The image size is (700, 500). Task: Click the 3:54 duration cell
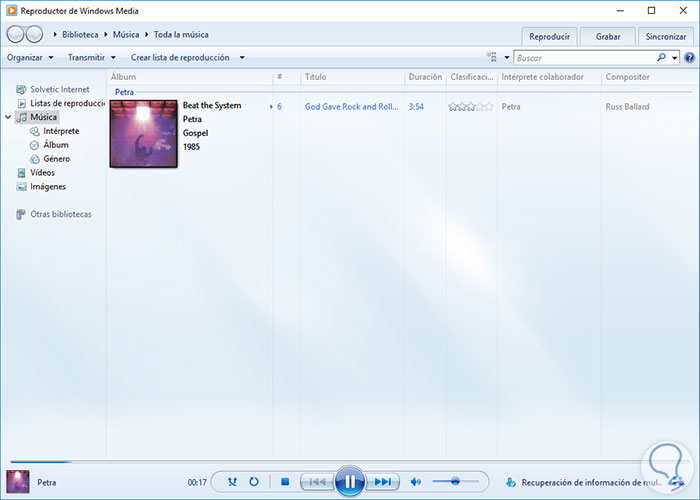coord(416,107)
